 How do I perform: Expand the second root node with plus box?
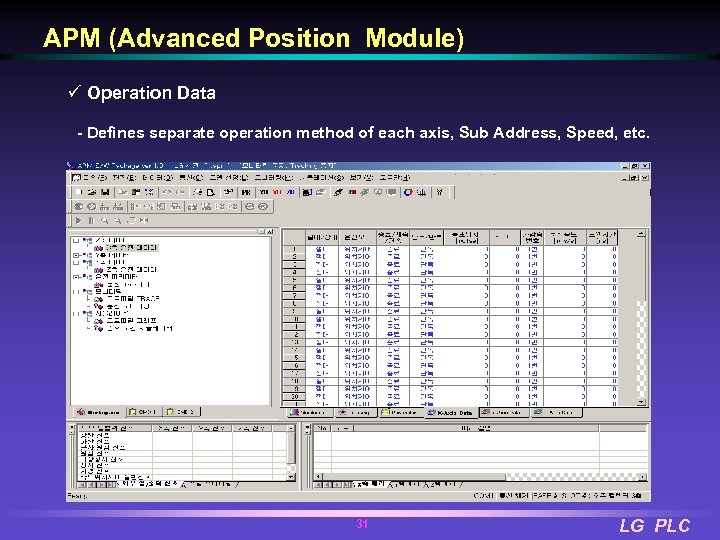point(76,255)
